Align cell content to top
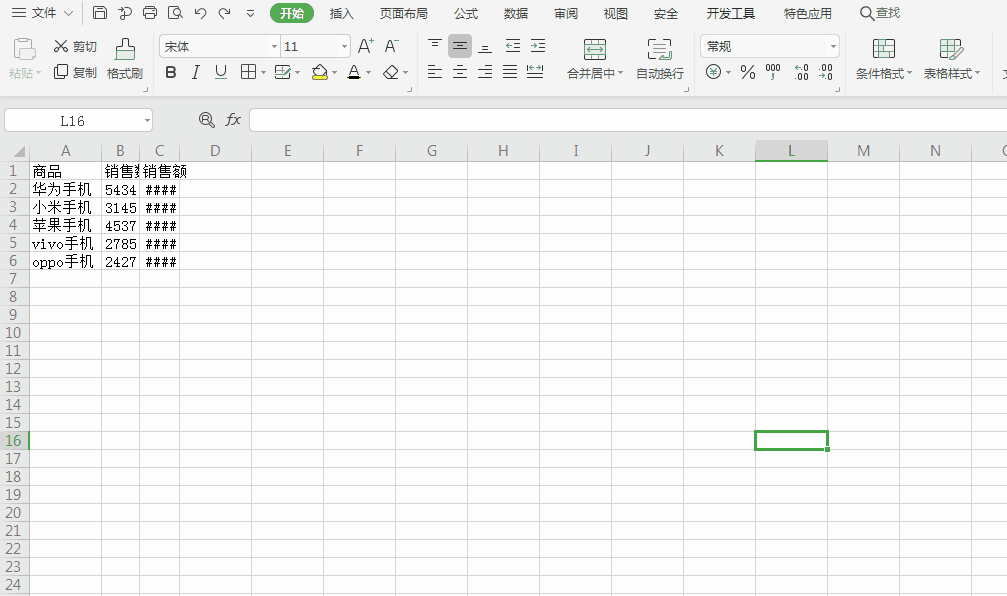This screenshot has width=1007, height=596. point(435,46)
